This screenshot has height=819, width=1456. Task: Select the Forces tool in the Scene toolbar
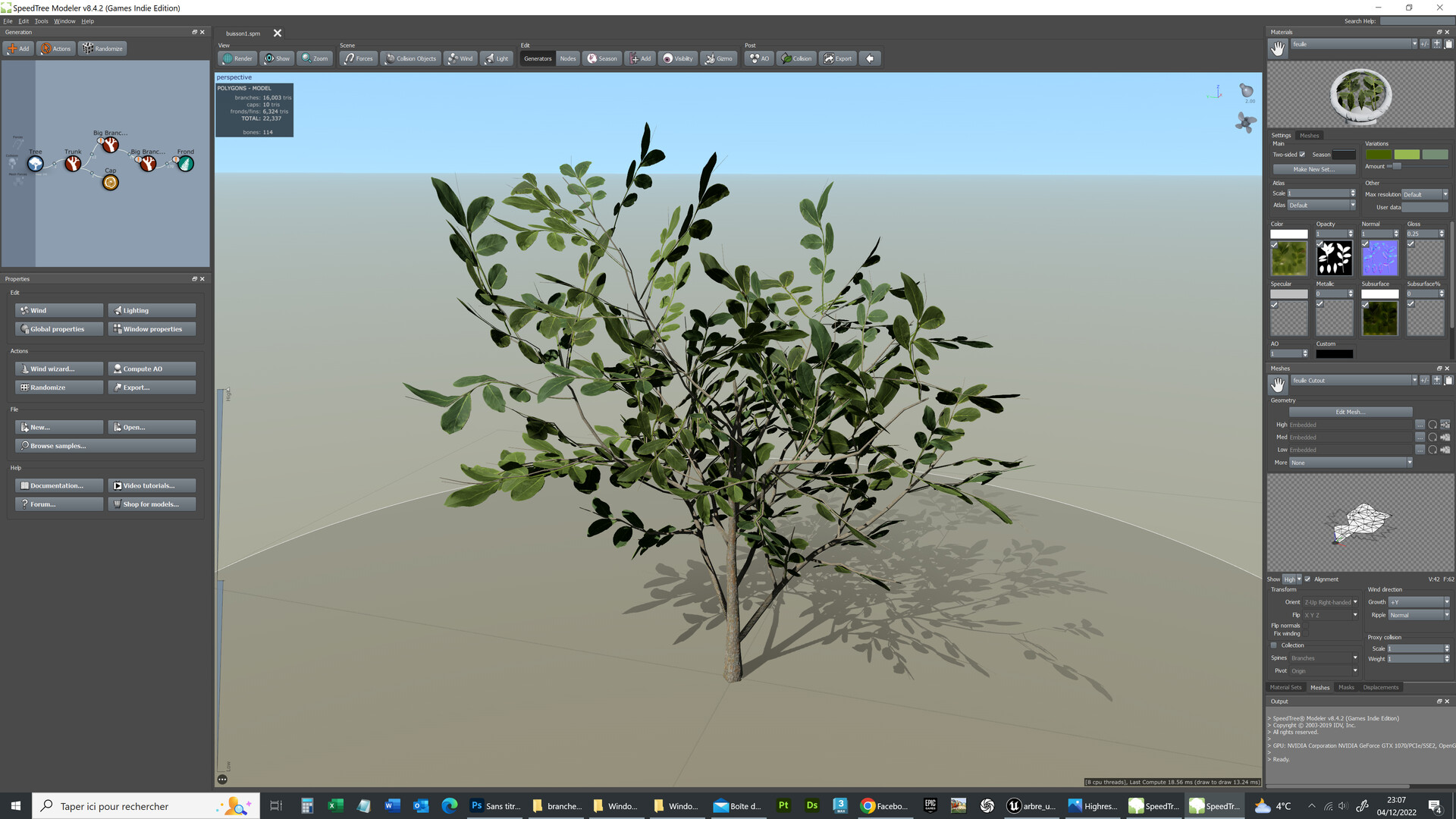click(x=357, y=58)
